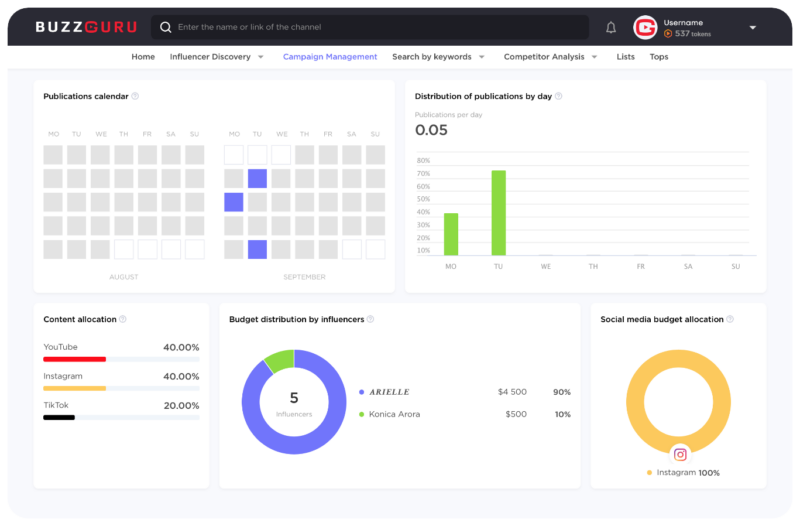Click the search magnifier icon
The width and height of the screenshot is (800, 526).
click(x=165, y=27)
